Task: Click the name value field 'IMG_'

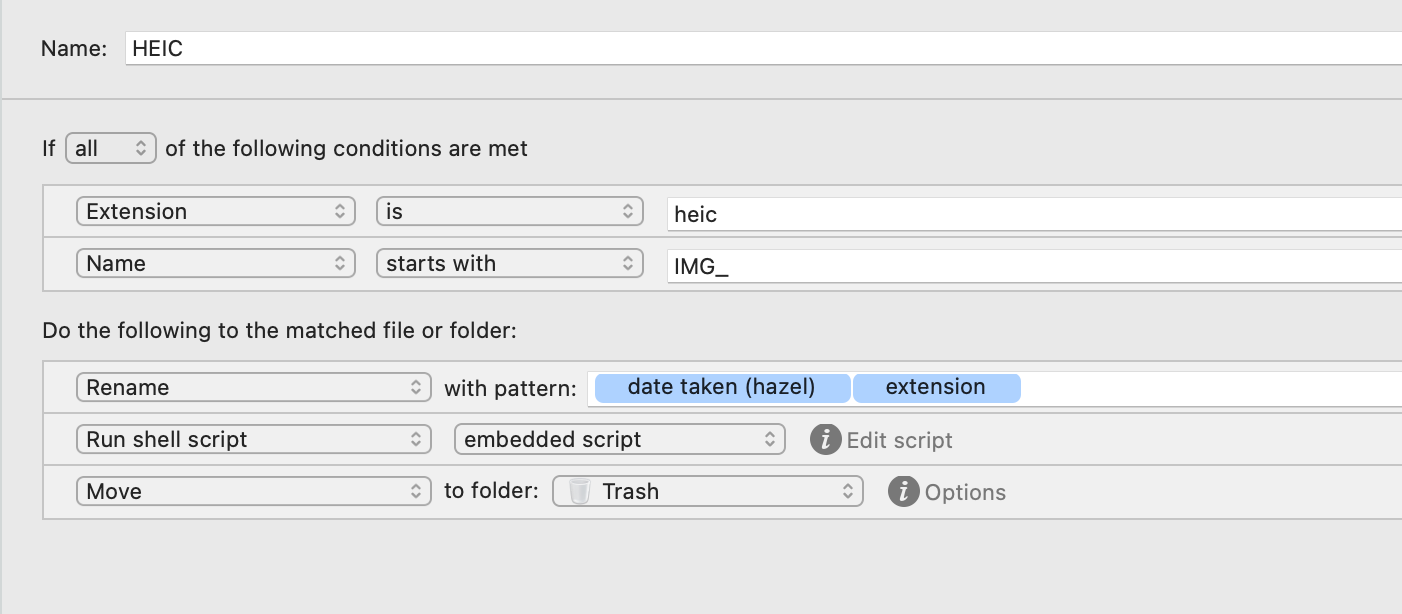Action: pos(1032,265)
